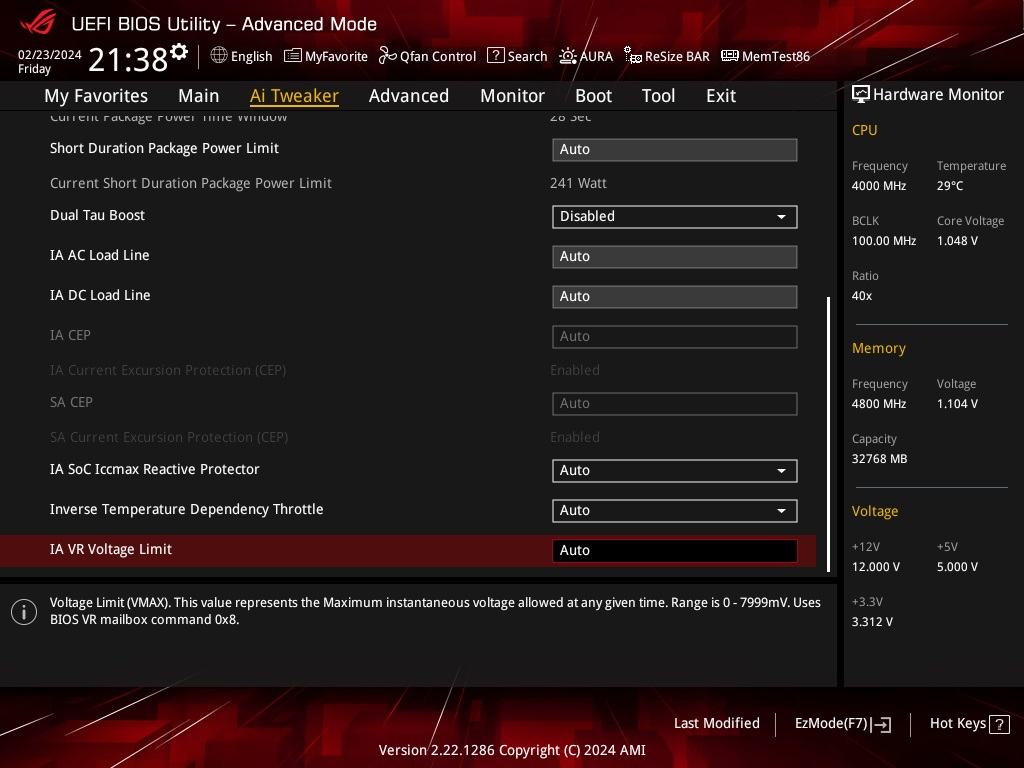The image size is (1024, 768).
Task: Click the info icon in help area
Action: [x=24, y=611]
